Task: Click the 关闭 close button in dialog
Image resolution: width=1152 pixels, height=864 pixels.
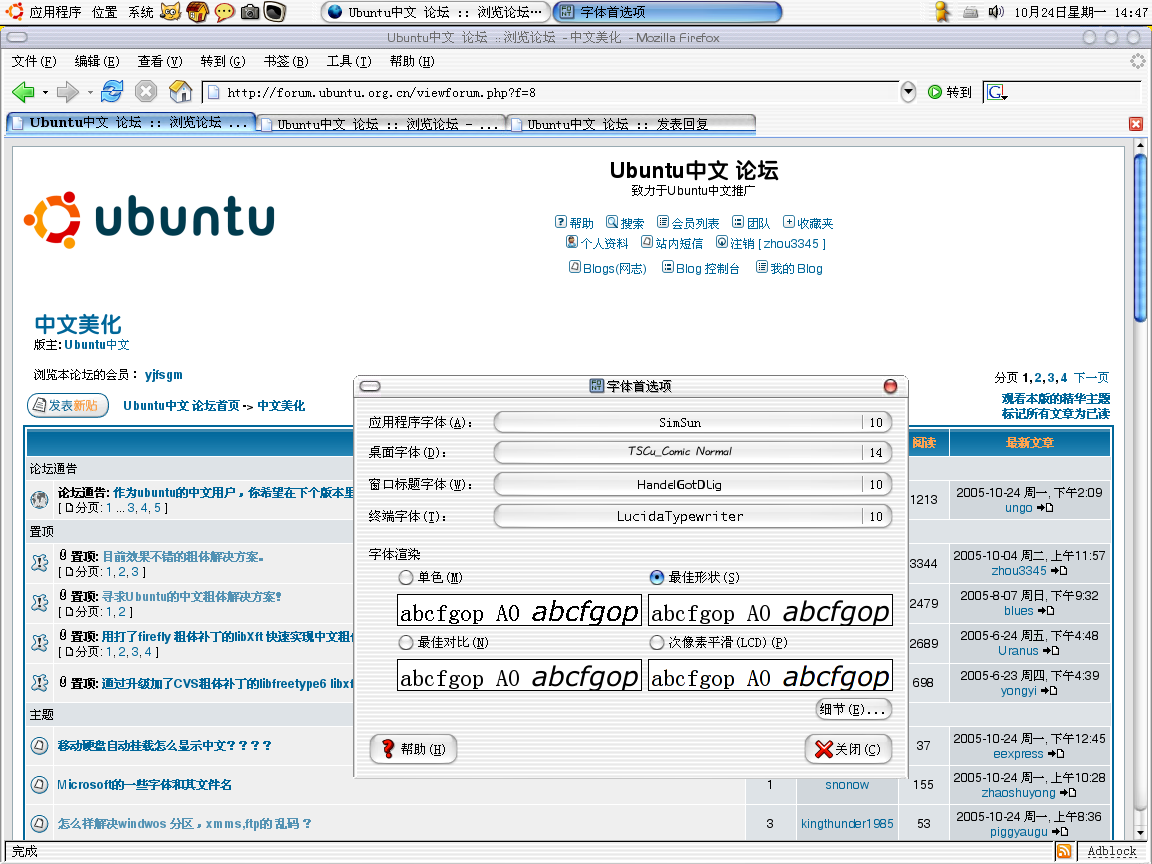Action: click(x=849, y=749)
